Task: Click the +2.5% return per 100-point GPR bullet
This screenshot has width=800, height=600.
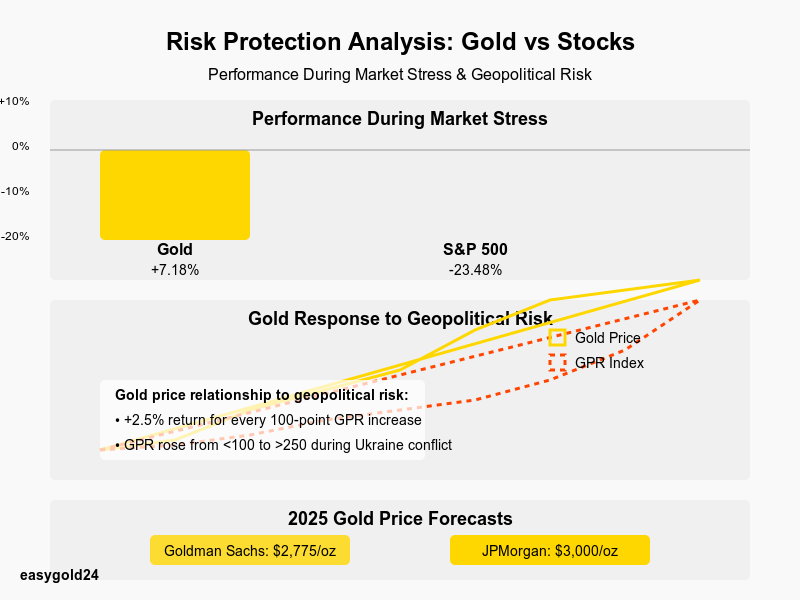Action: point(268,420)
